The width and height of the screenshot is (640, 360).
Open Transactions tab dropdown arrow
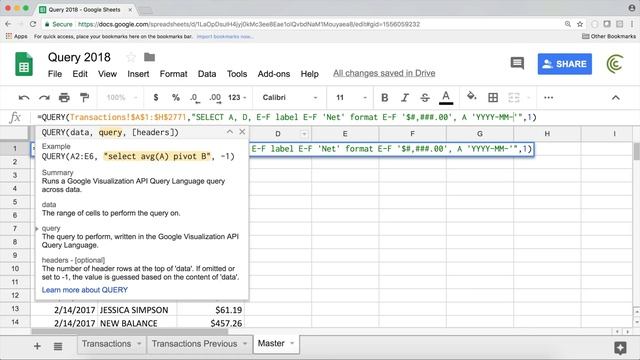139,344
